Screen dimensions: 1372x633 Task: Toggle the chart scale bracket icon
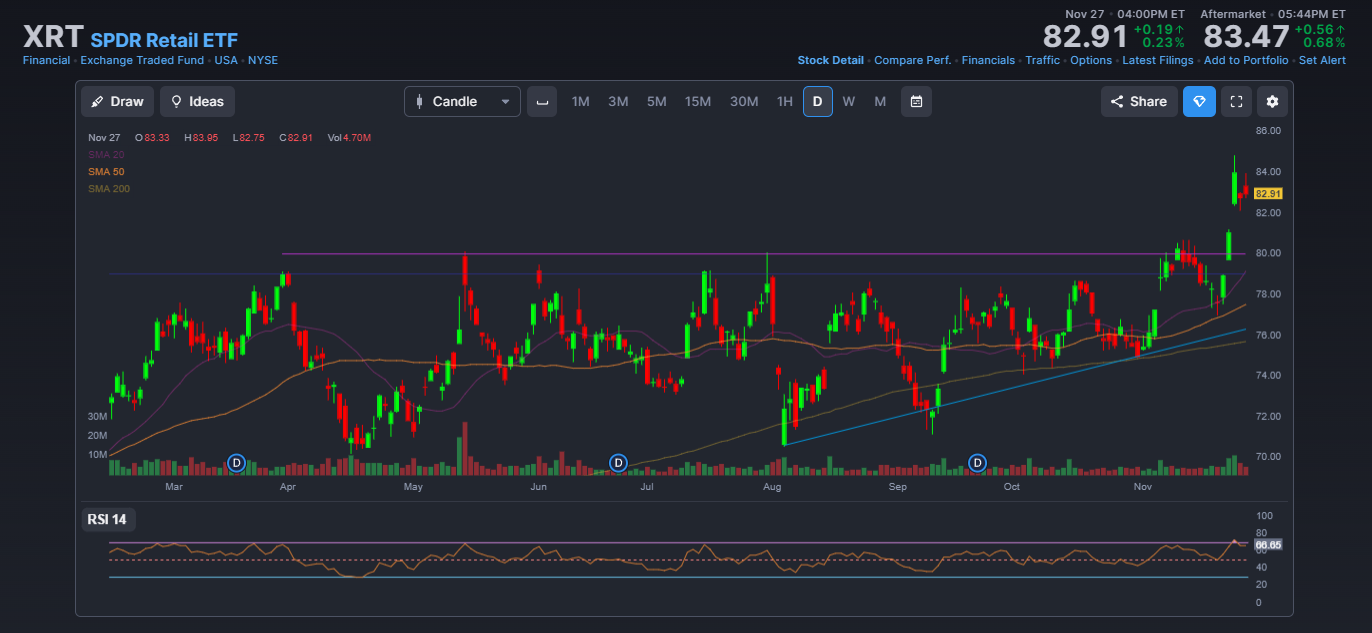click(542, 101)
